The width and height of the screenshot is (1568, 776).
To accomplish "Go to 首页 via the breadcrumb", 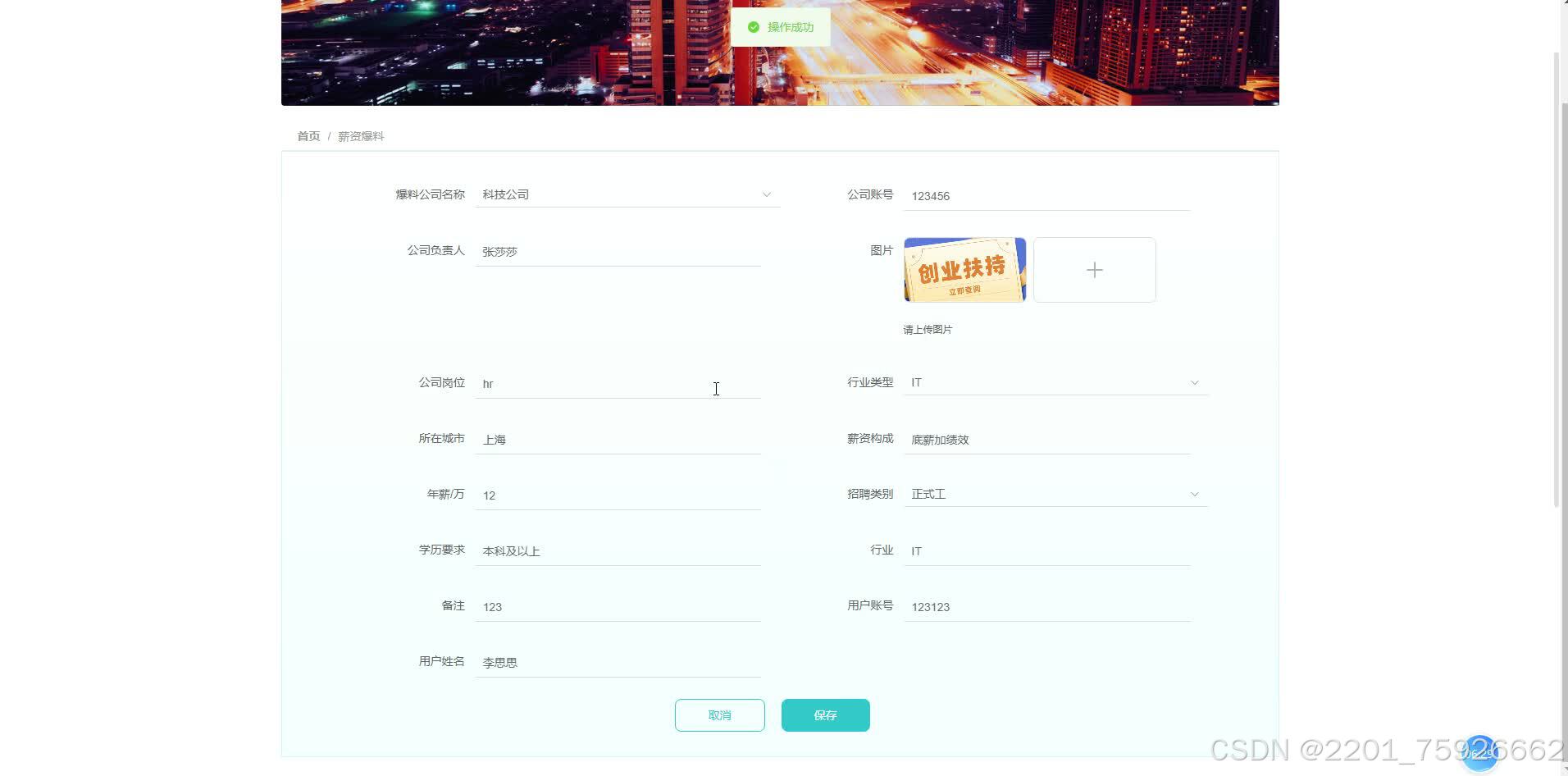I will (x=308, y=136).
